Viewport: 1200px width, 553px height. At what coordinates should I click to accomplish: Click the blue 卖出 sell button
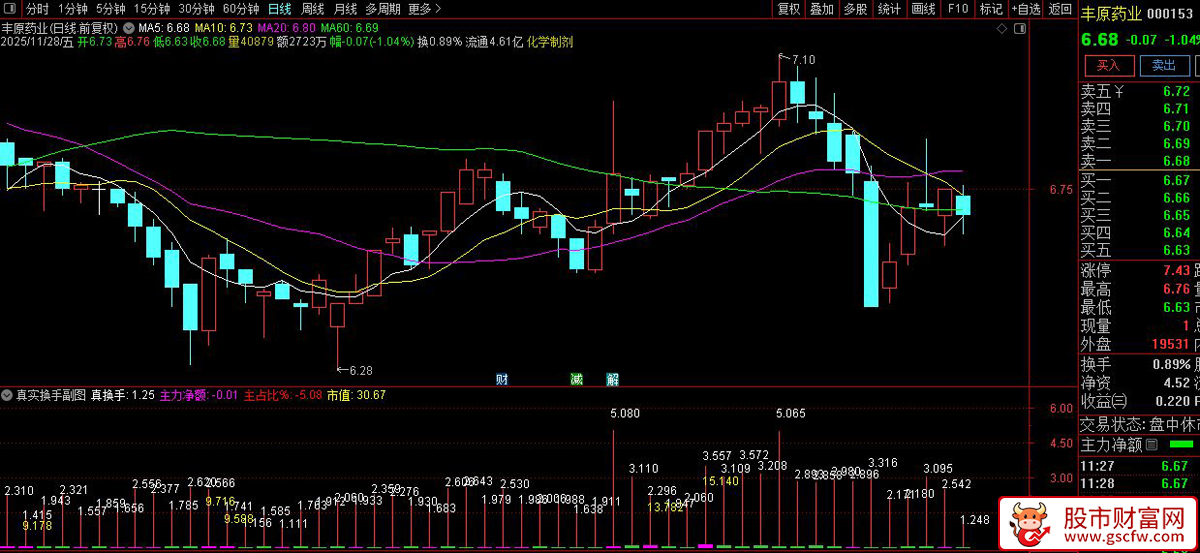(x=1163, y=66)
